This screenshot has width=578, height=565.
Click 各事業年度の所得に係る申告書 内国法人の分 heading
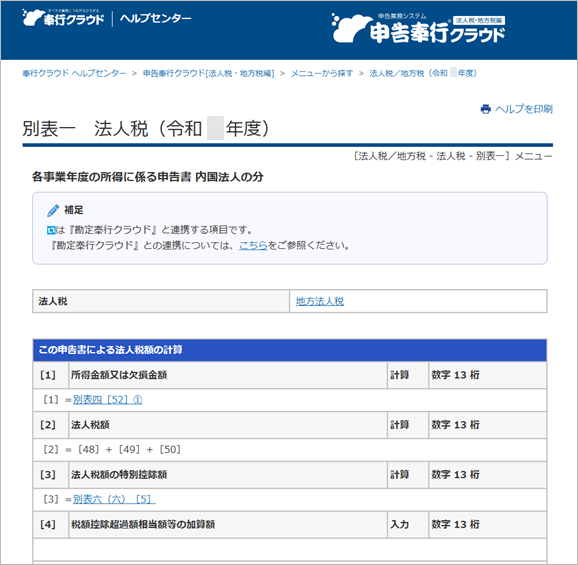pos(148,177)
